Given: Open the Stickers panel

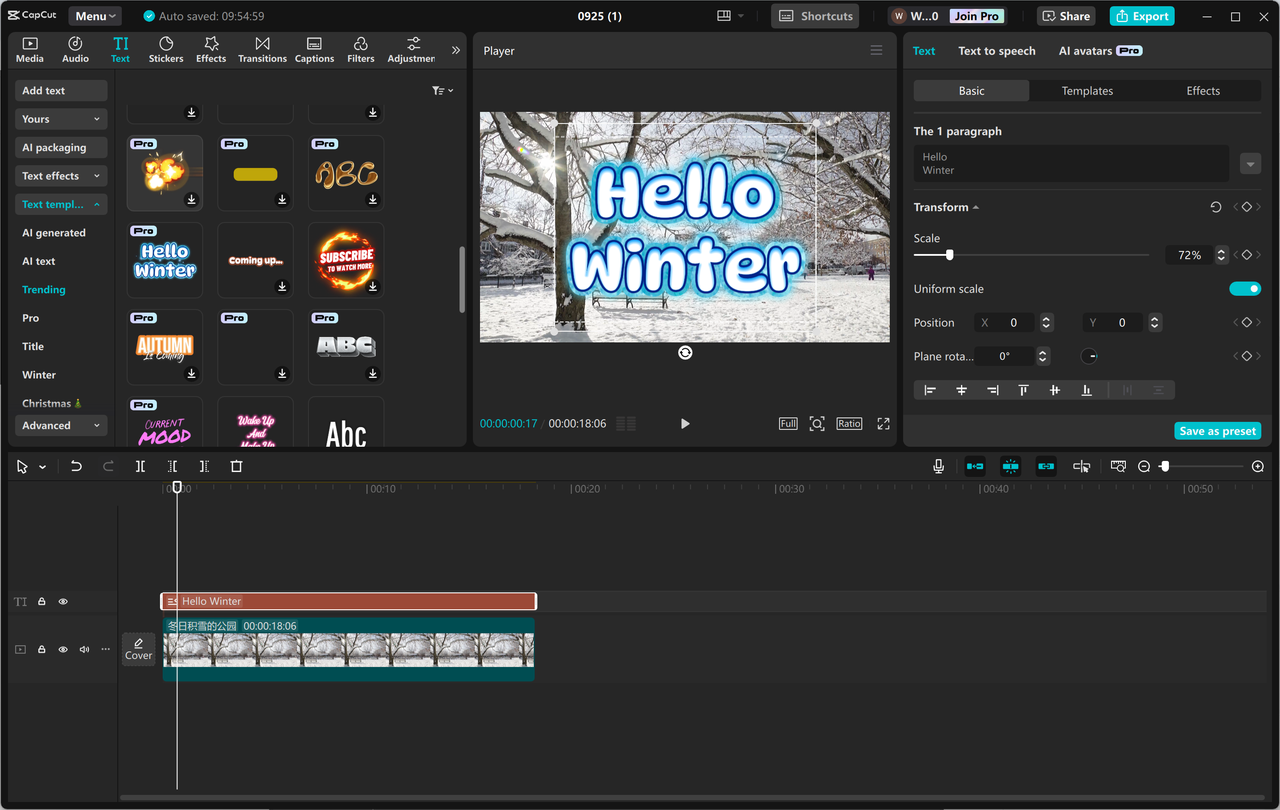Looking at the screenshot, I should point(165,49).
